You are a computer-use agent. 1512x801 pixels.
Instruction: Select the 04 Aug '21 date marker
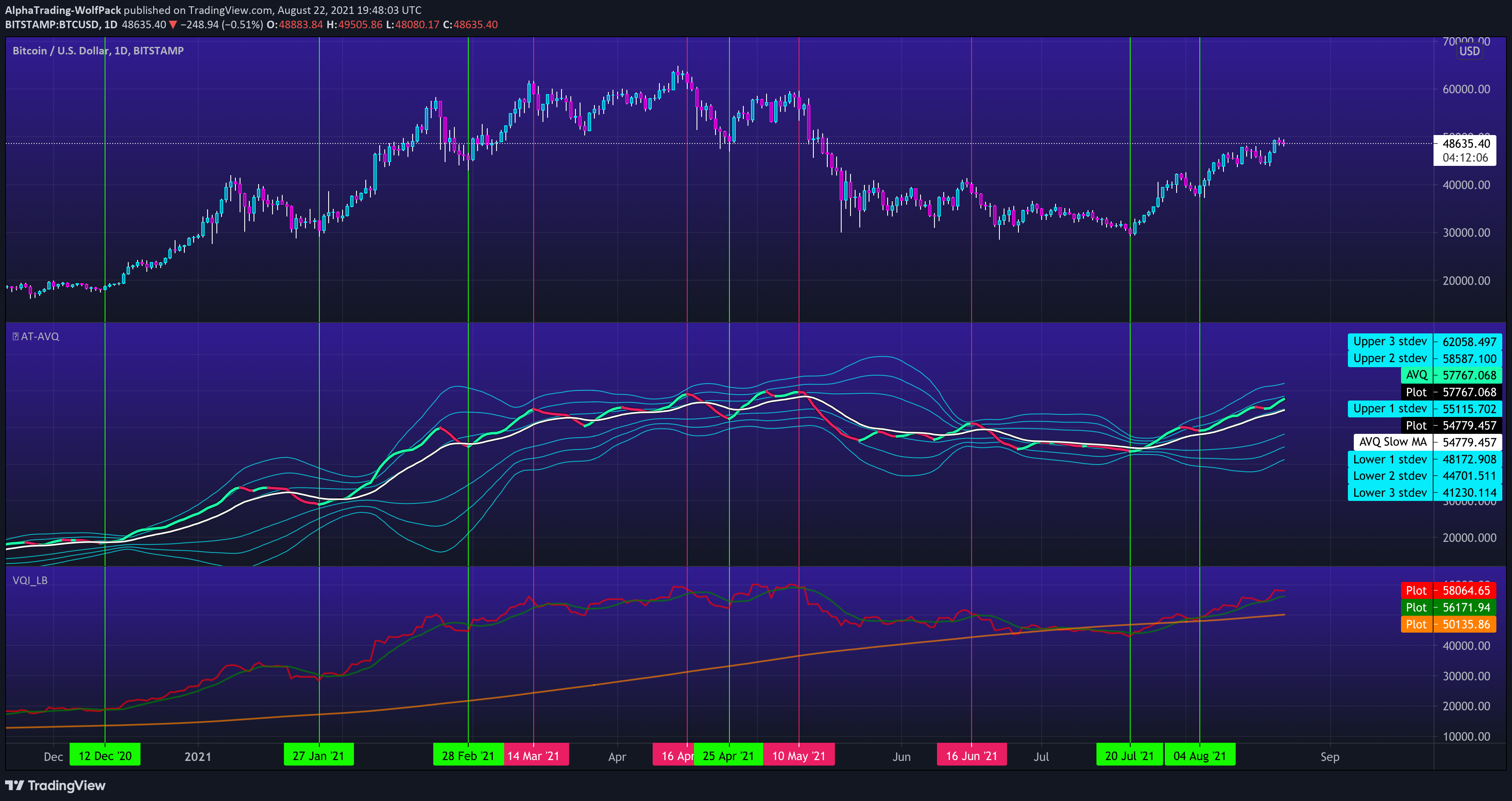pos(1200,756)
